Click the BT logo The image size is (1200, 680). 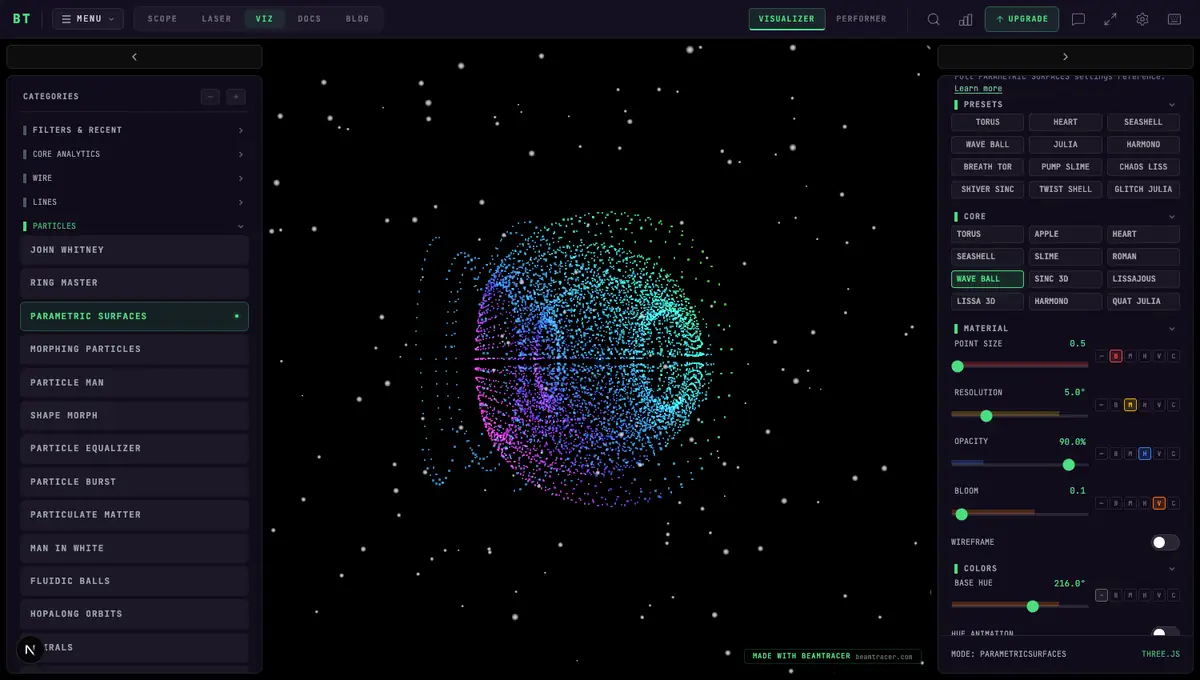(x=21, y=18)
